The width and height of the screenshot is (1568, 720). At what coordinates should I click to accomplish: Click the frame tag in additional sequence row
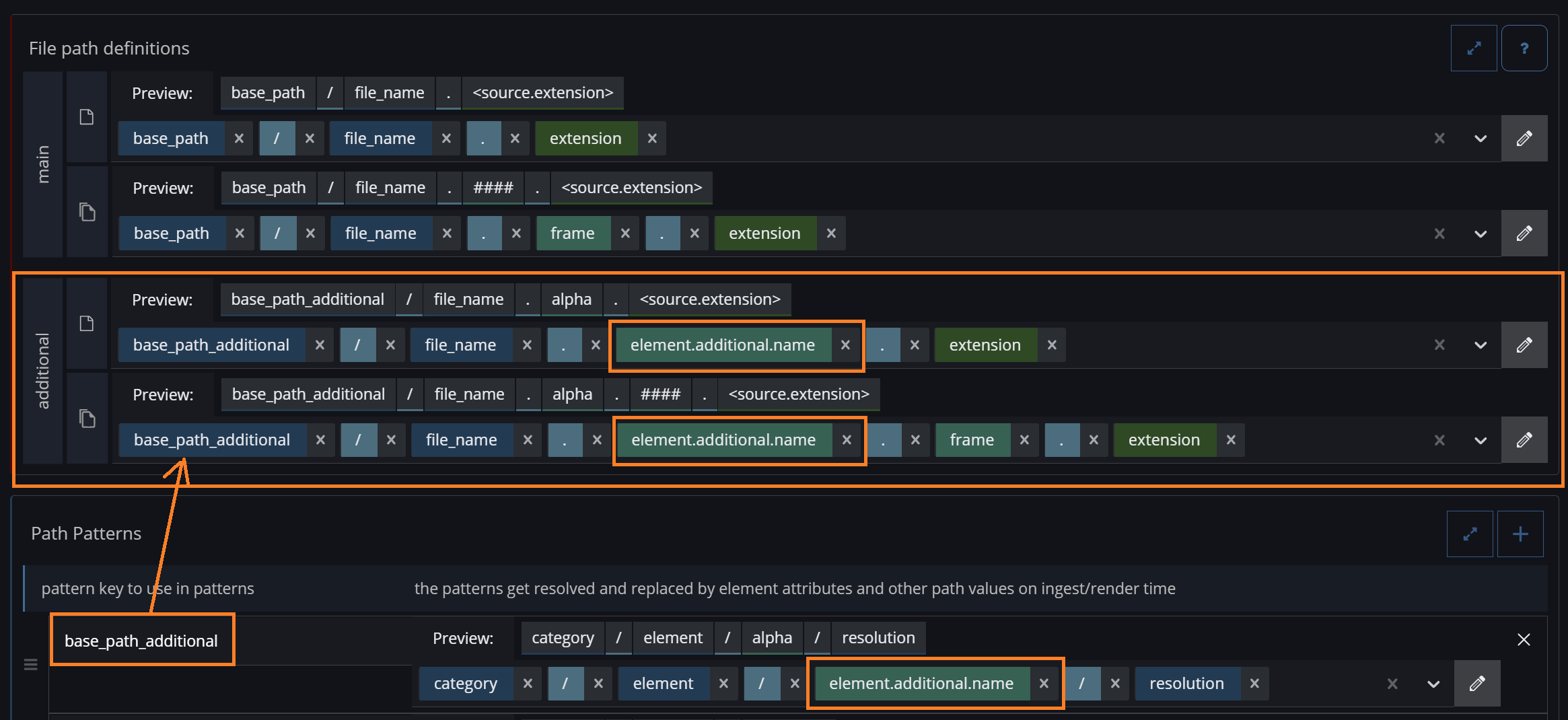pyautogui.click(x=972, y=440)
